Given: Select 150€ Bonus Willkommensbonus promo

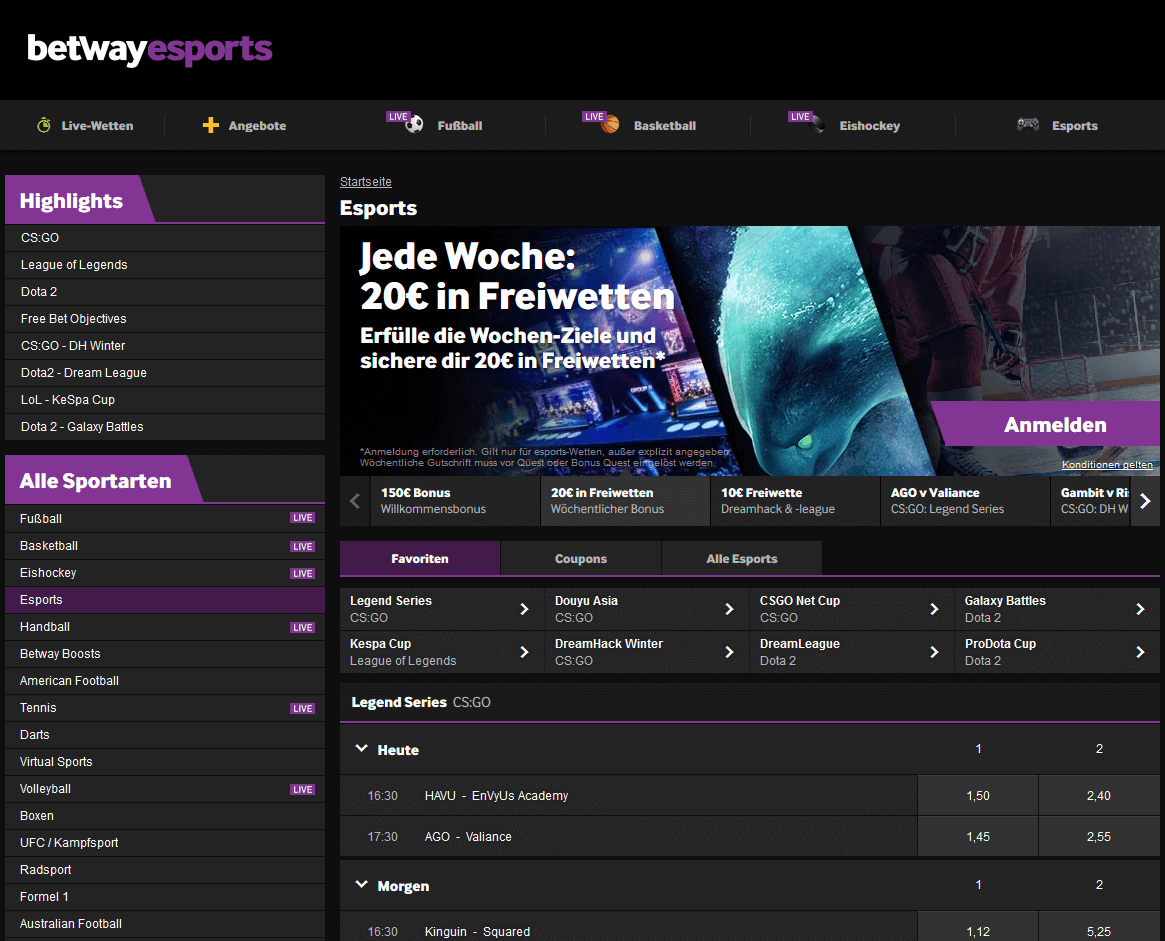Looking at the screenshot, I should (455, 501).
